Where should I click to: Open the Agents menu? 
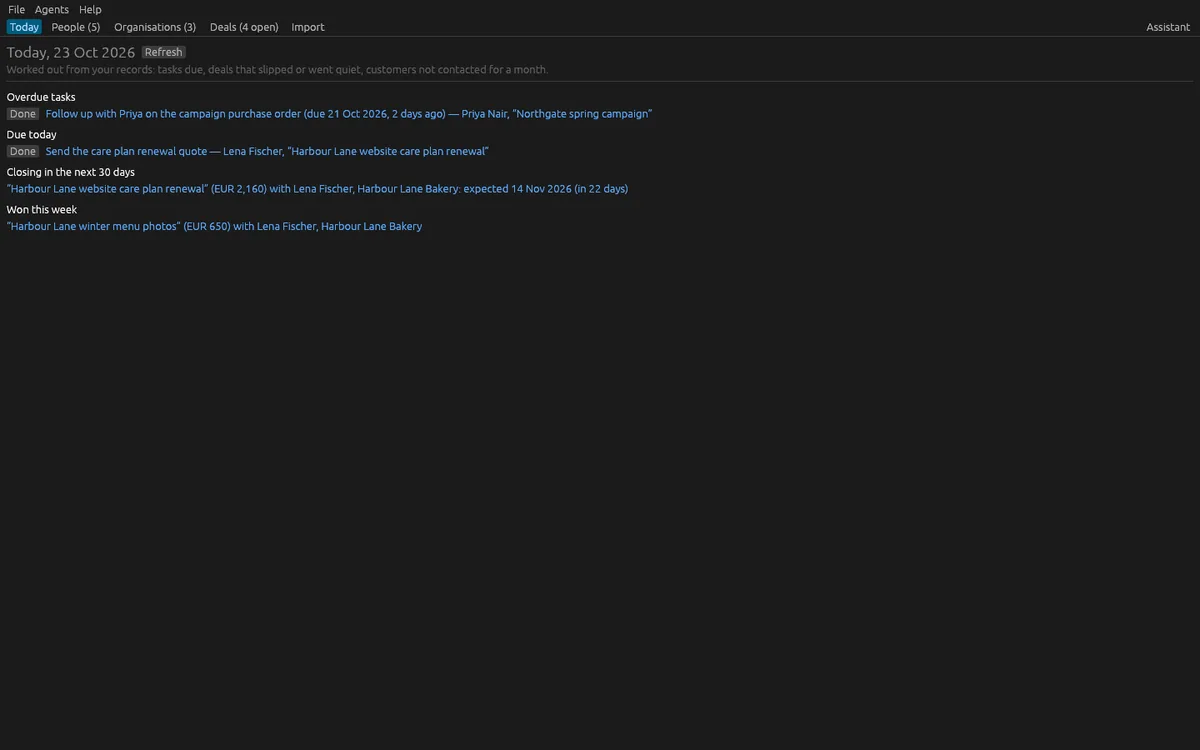(x=52, y=9)
